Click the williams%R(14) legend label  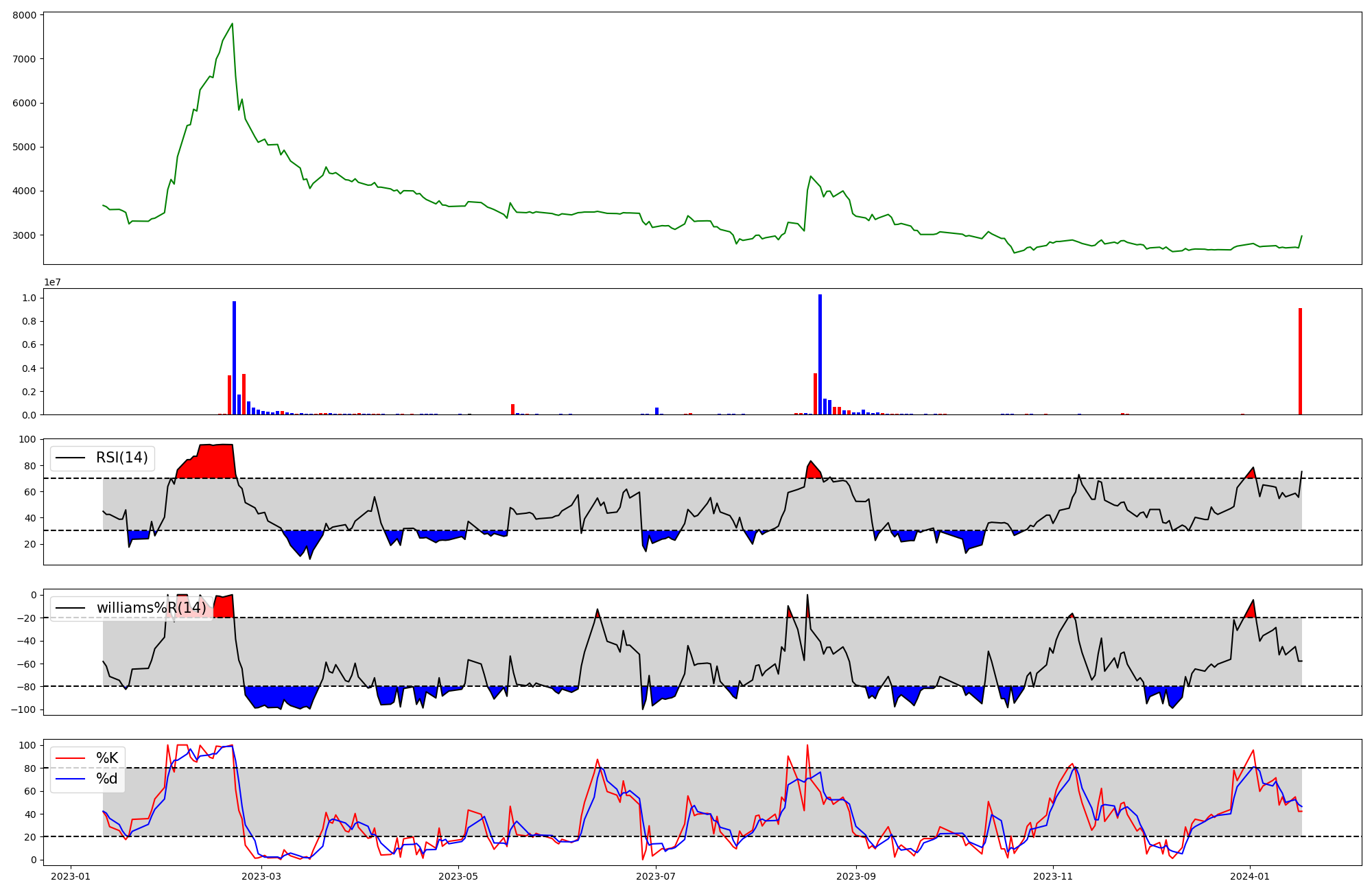151,608
